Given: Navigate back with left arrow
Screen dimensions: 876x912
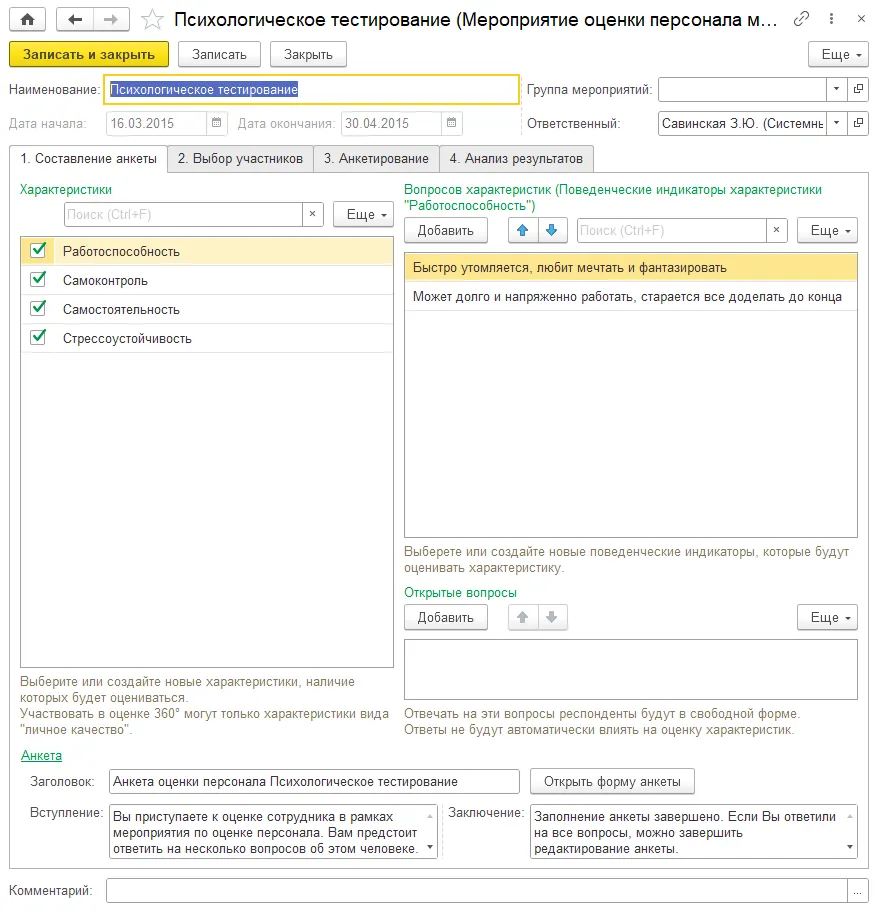Looking at the screenshot, I should (74, 20).
